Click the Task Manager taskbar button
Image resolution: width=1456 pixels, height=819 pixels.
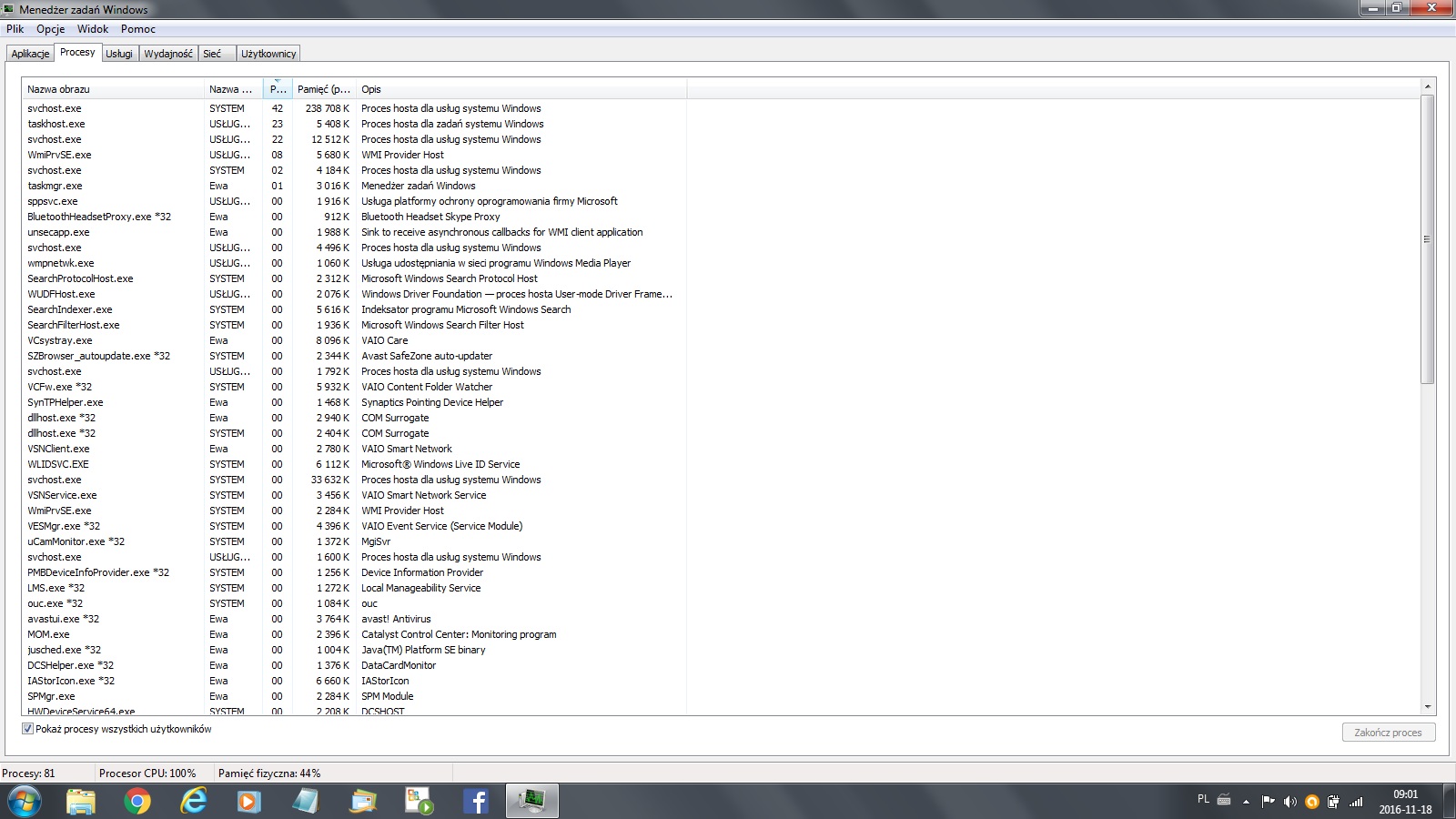[532, 802]
